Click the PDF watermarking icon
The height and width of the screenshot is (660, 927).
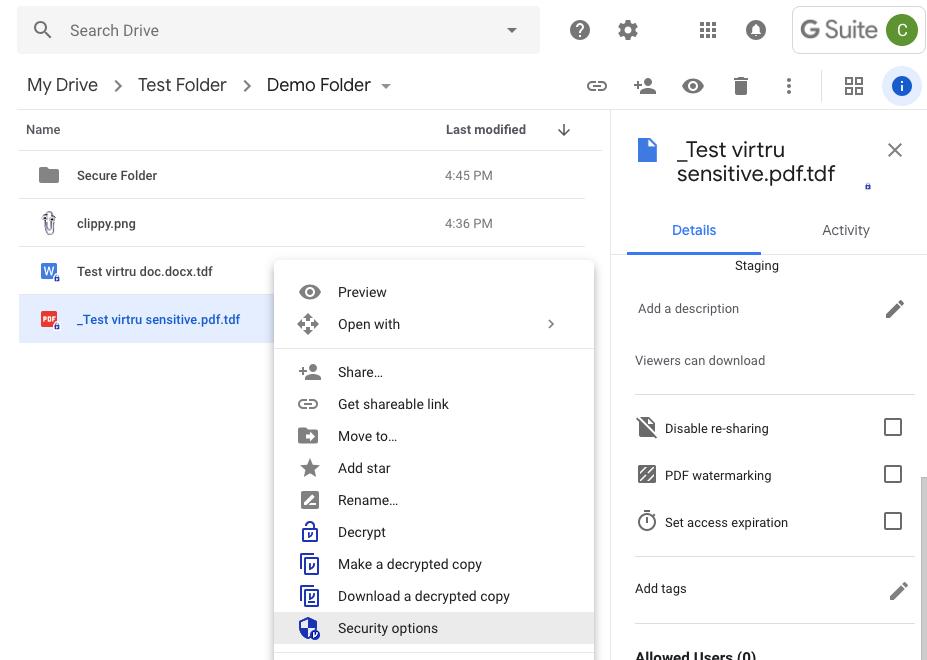click(x=646, y=474)
